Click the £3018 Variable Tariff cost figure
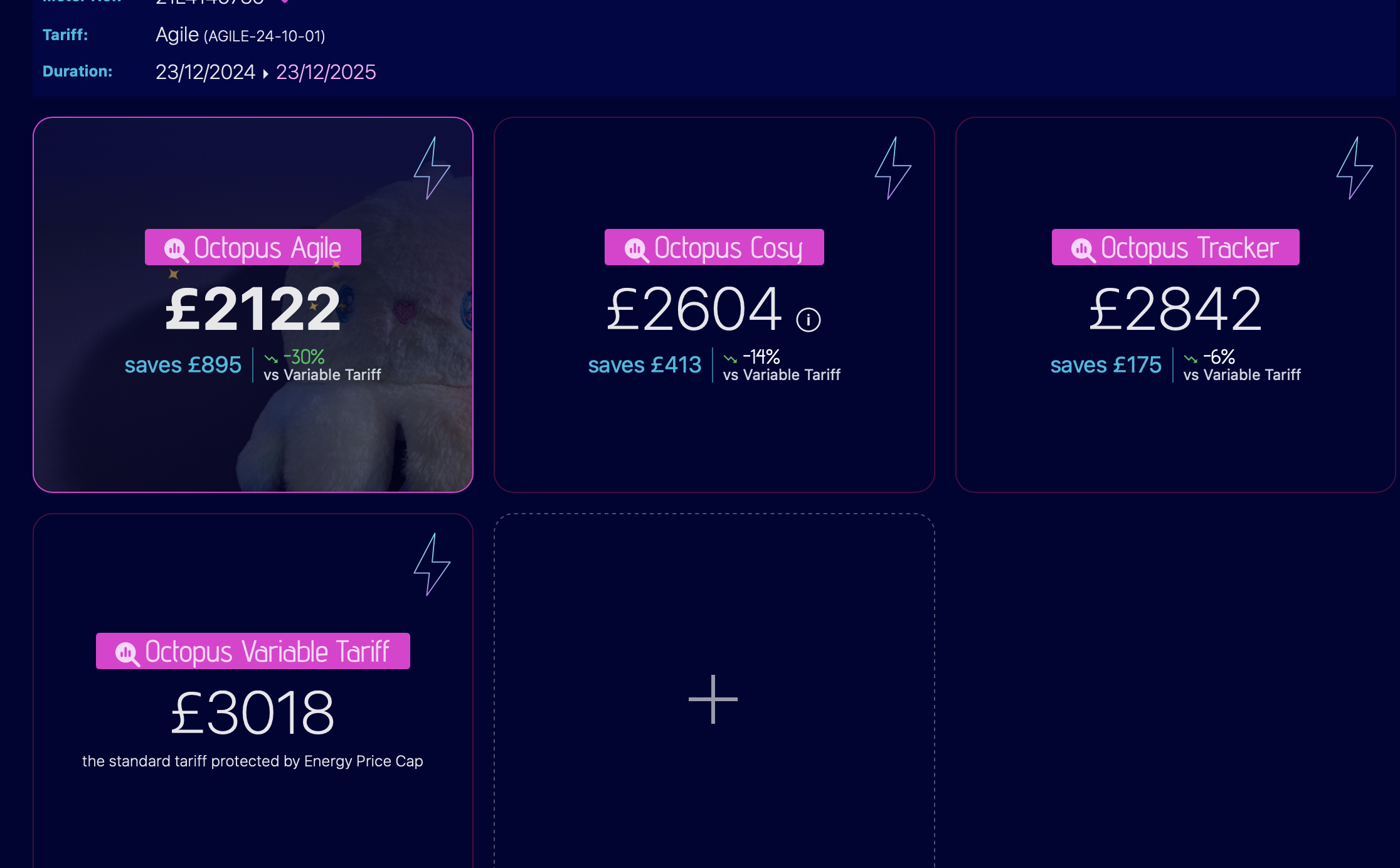The height and width of the screenshot is (868, 1400). (253, 712)
